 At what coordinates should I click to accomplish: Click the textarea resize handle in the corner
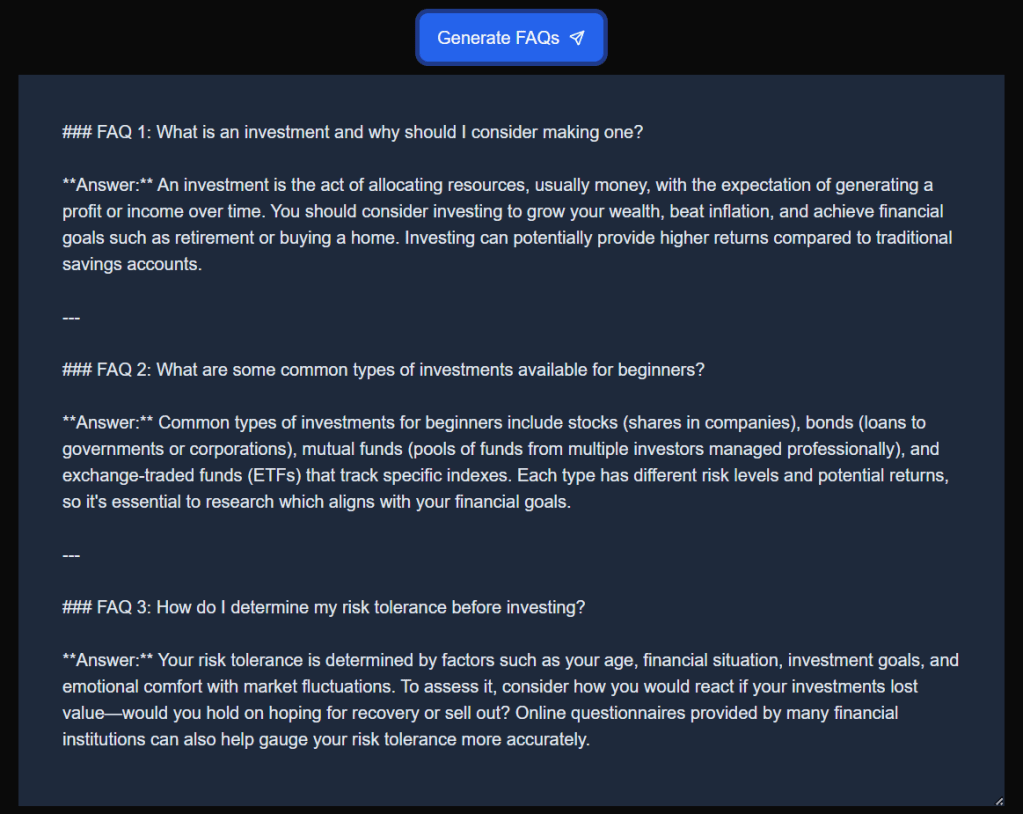tap(998, 800)
